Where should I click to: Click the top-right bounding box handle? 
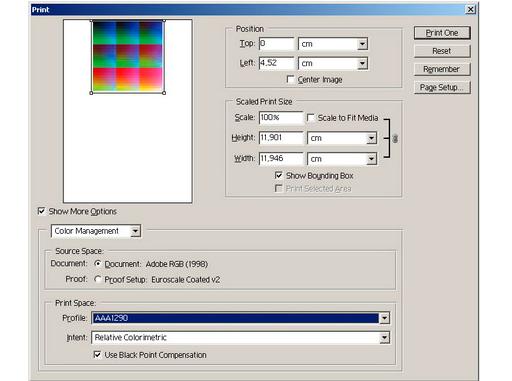tap(164, 21)
